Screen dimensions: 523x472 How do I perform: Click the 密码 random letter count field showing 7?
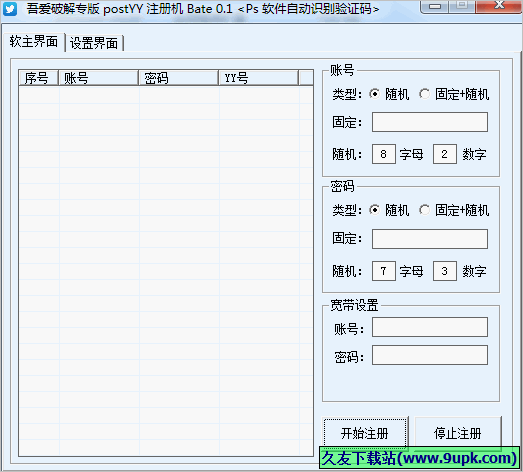[384, 271]
